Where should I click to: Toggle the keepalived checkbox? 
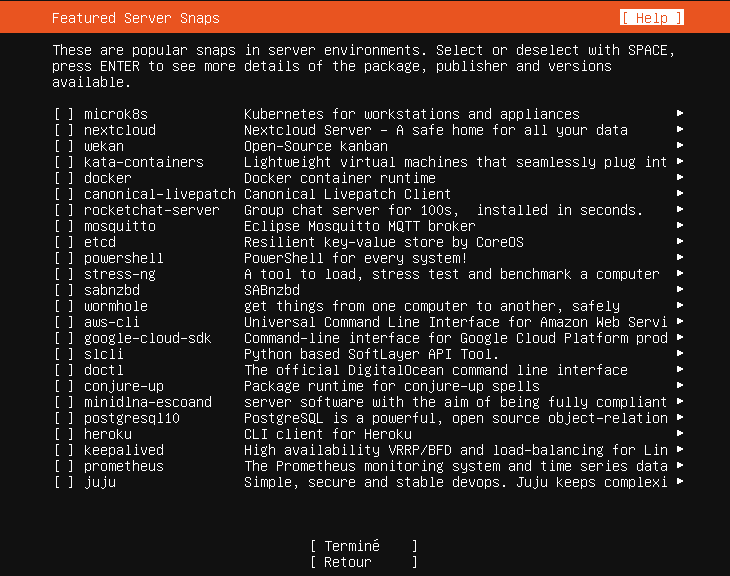pos(64,450)
